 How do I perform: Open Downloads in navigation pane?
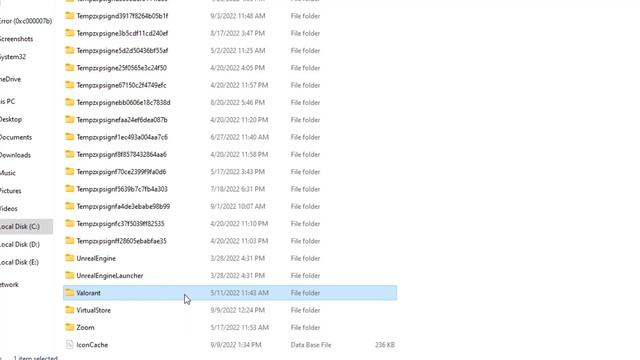click(16, 155)
